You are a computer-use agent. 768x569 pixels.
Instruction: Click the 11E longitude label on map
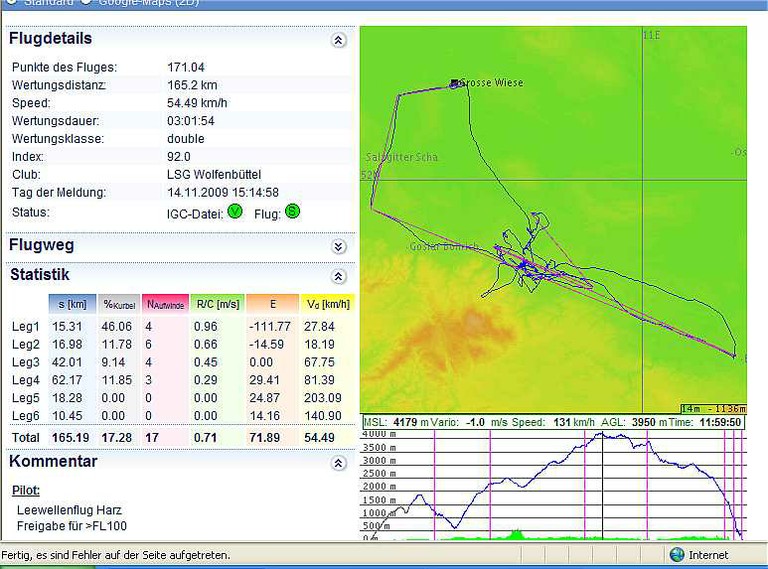pos(652,35)
